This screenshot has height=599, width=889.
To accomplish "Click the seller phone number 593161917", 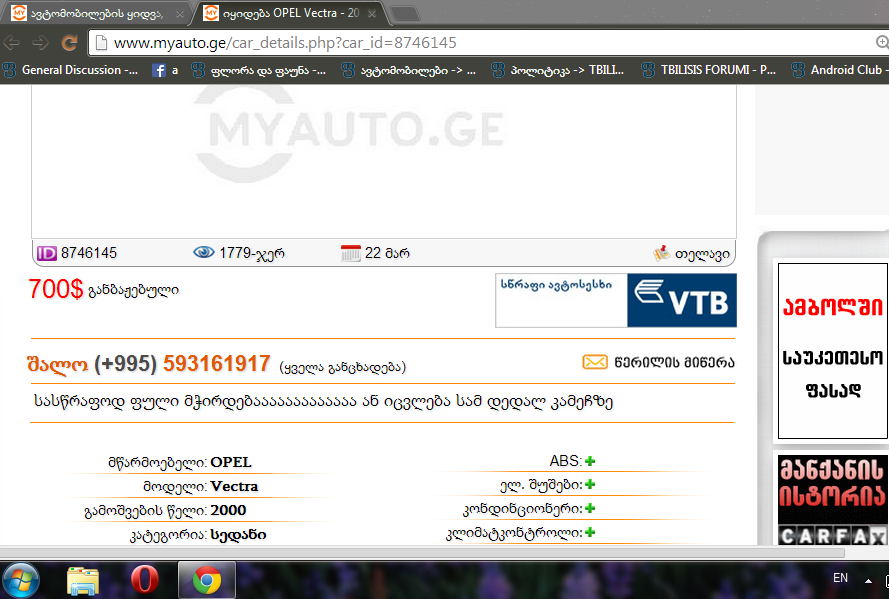I will click(217, 364).
